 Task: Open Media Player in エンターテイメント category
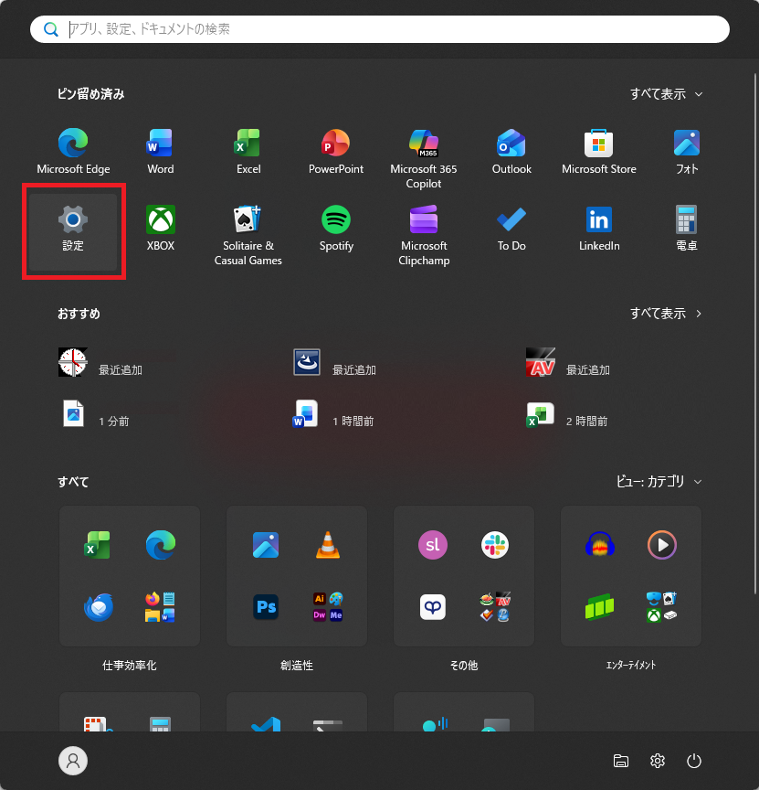point(662,545)
